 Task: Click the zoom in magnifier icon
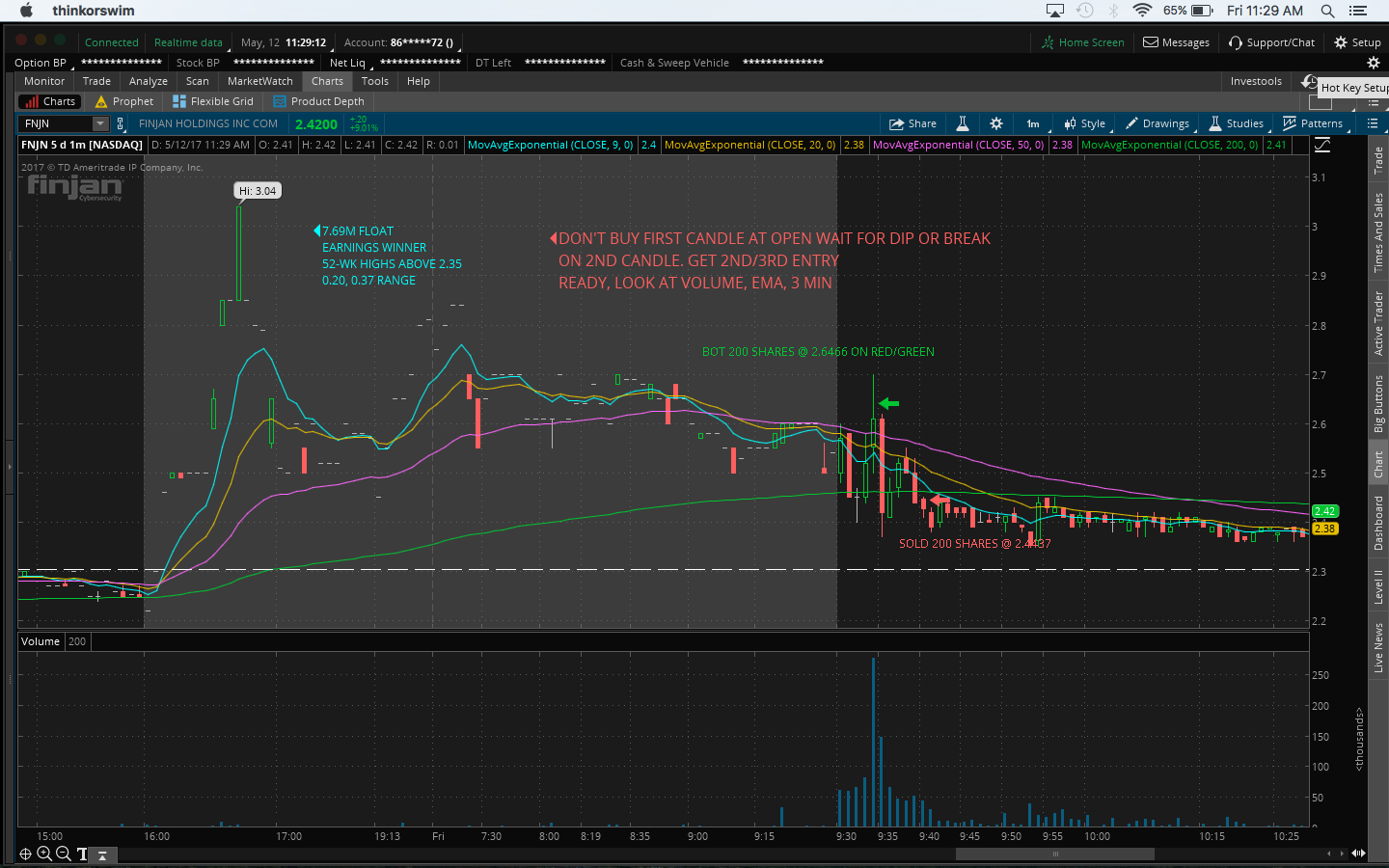tap(44, 854)
